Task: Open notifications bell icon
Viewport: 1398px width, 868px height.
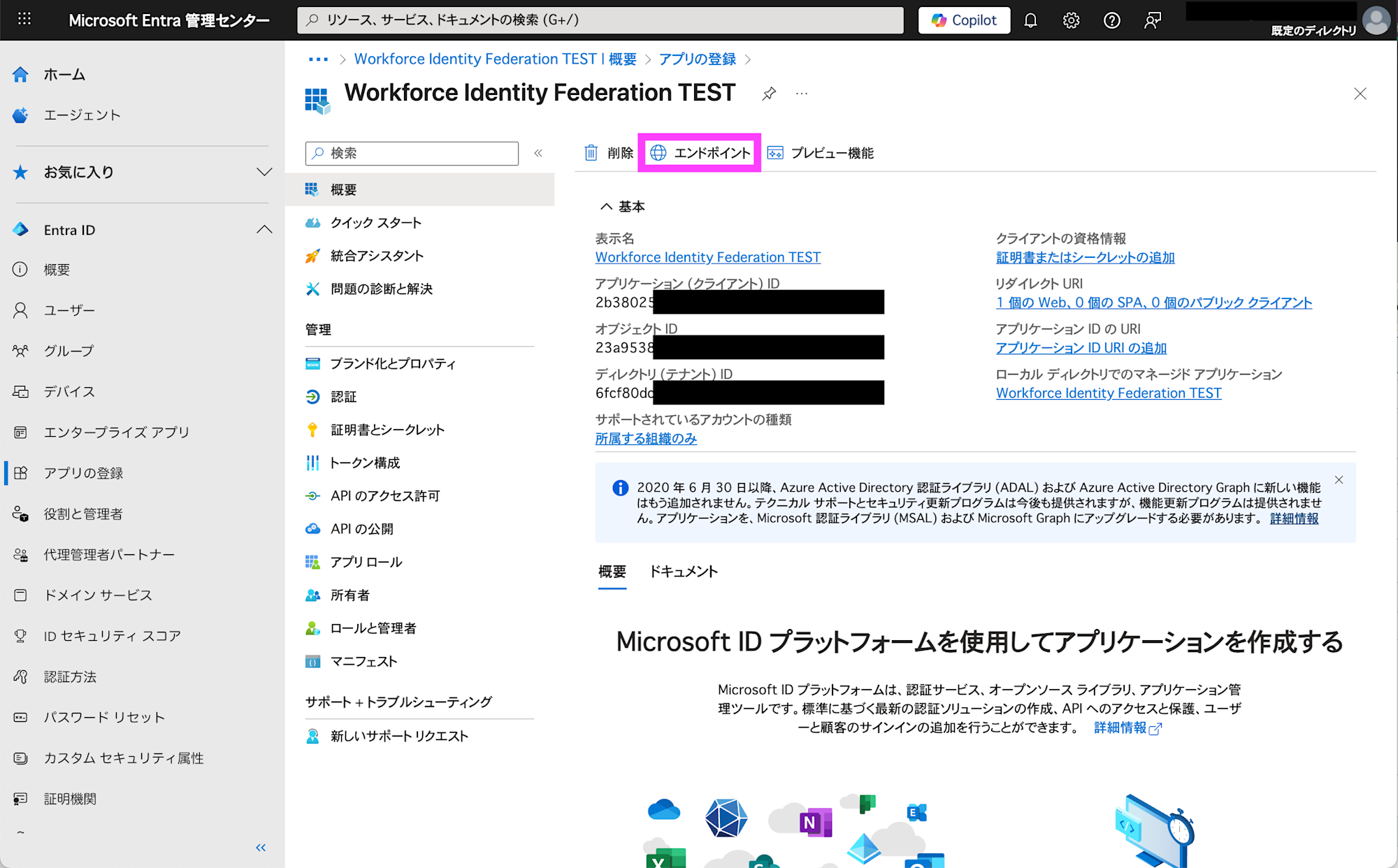Action: click(1030, 20)
